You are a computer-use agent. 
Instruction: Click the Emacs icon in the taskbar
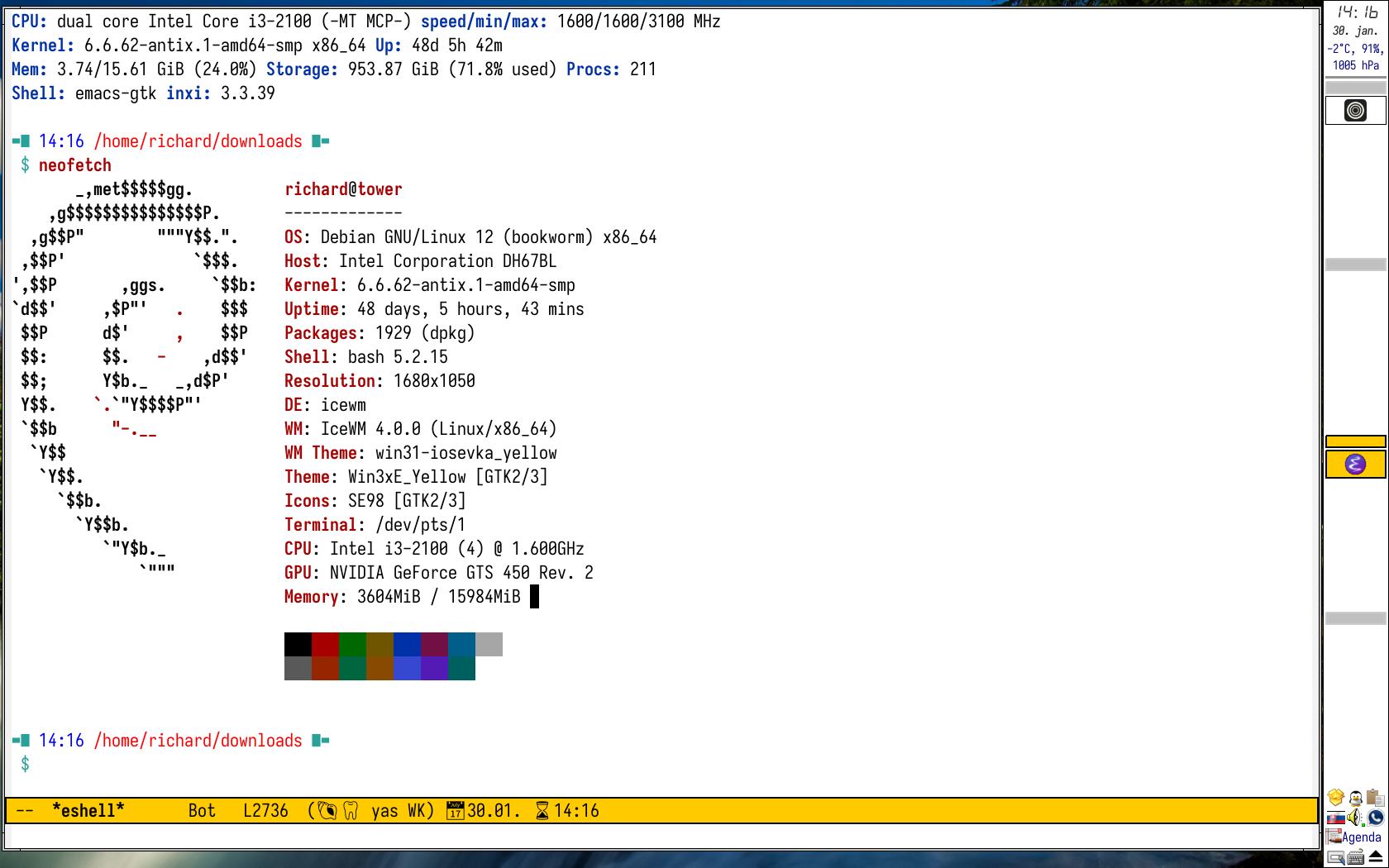[x=1355, y=465]
